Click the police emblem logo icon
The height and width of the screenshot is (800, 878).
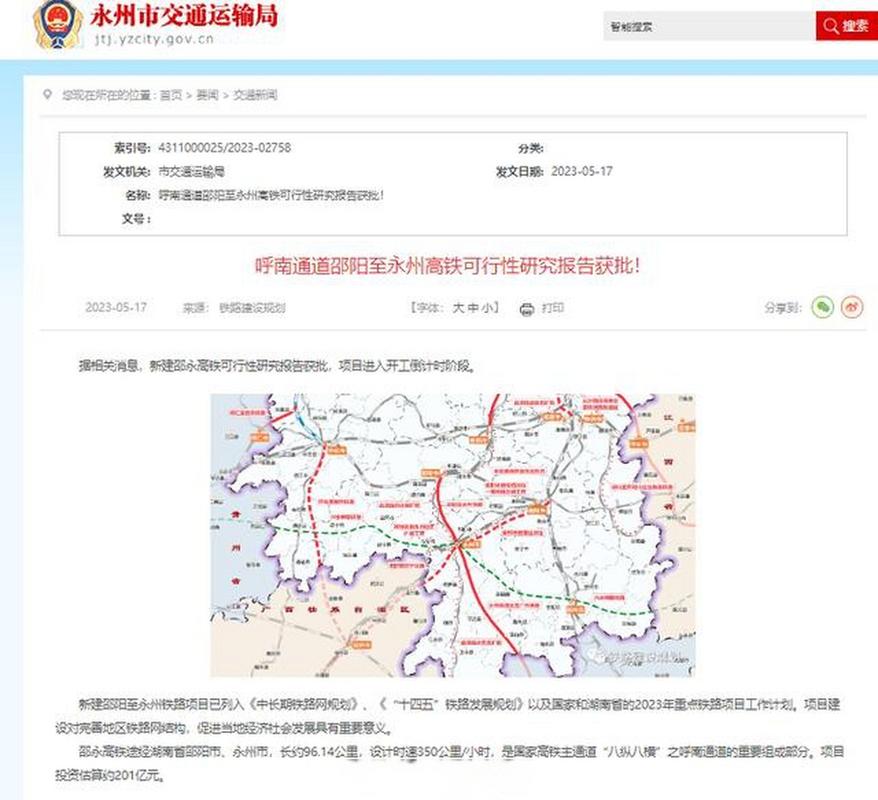click(x=55, y=23)
